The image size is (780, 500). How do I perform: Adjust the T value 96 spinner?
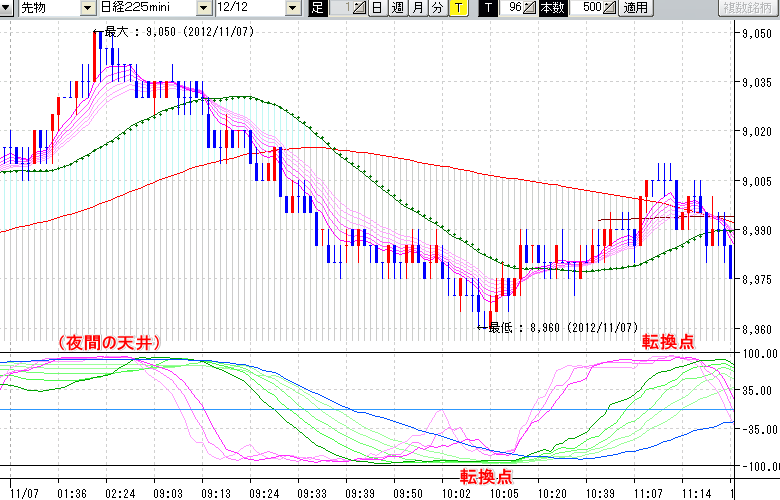(x=530, y=8)
